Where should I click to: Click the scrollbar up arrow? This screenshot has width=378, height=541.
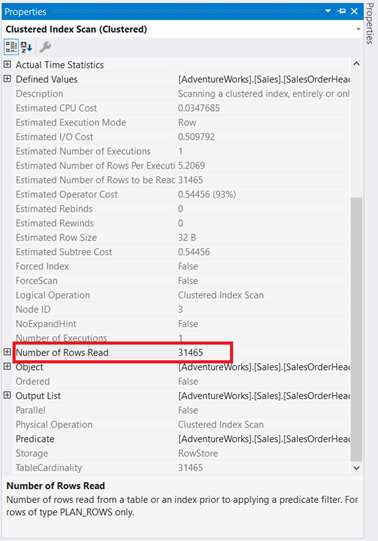[x=356, y=64]
